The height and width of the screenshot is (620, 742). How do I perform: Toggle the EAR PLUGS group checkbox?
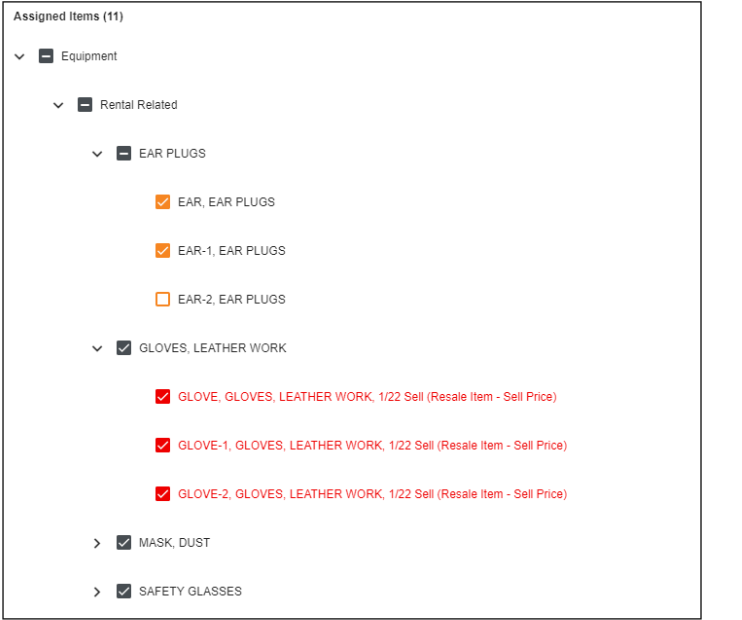pyautogui.click(x=124, y=154)
